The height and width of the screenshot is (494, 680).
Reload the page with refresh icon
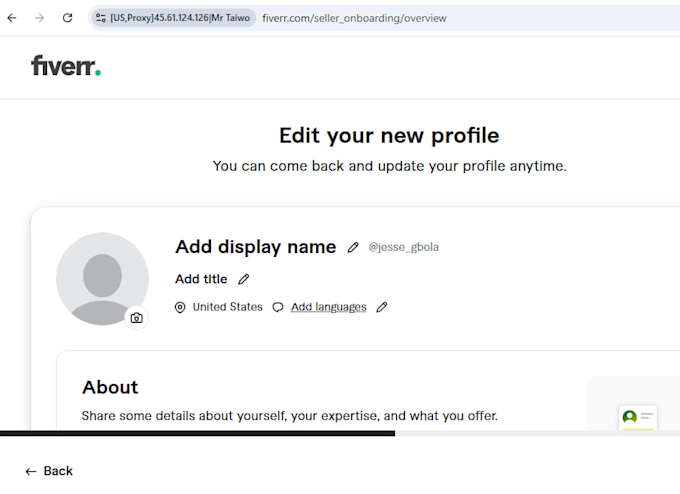click(x=67, y=18)
